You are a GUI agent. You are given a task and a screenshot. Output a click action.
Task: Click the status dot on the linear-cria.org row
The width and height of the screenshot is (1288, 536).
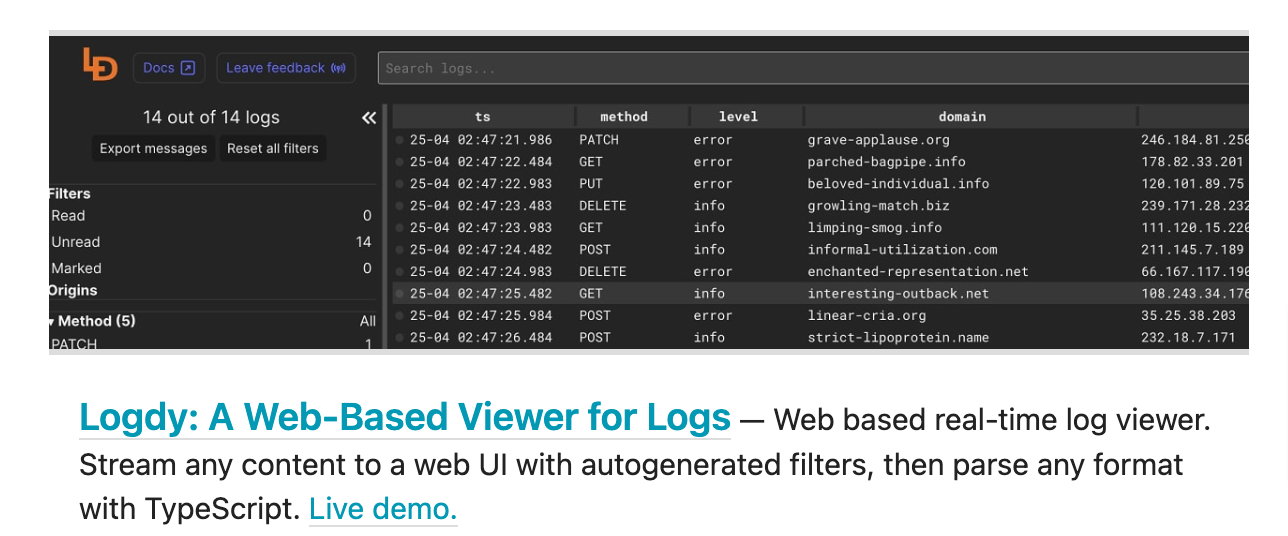click(400, 316)
